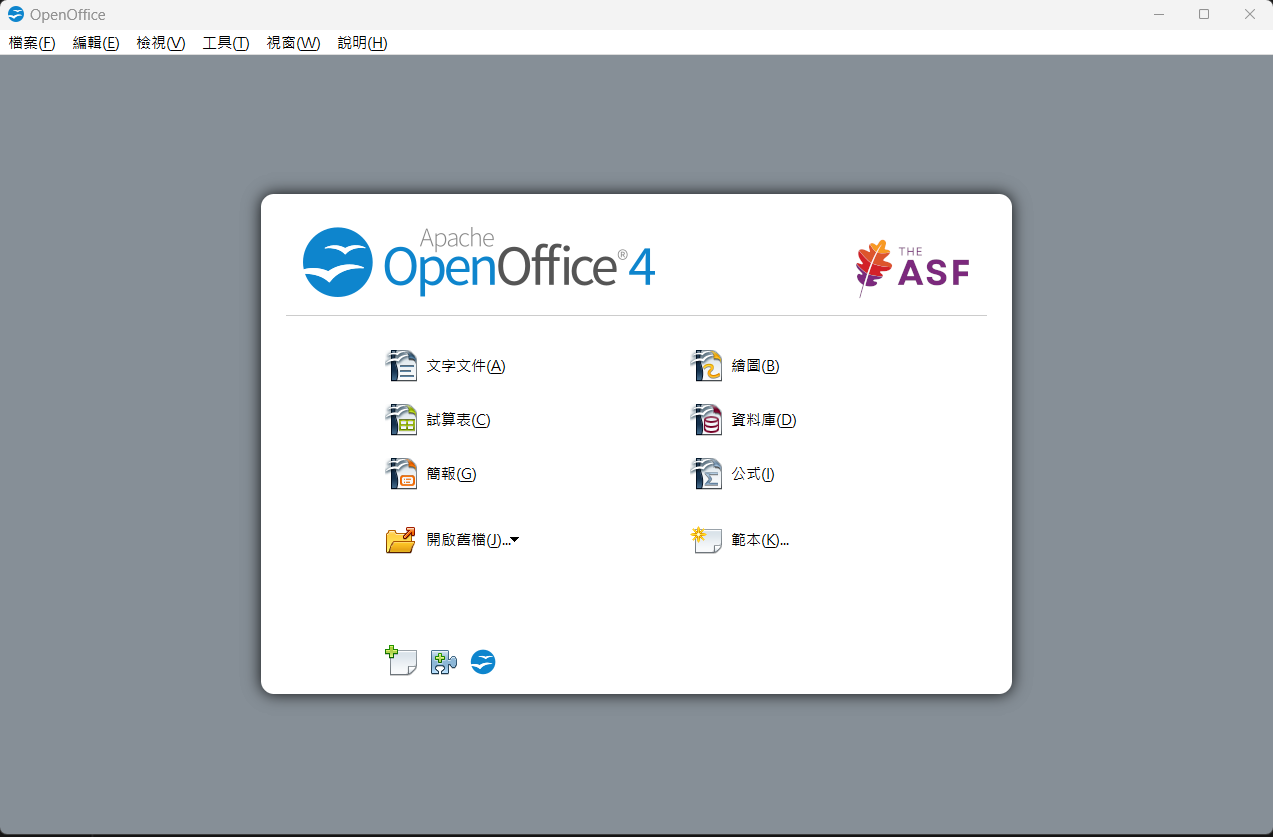Expand the 開啟舊檔 recent files dropdown arrow
Image resolution: width=1273 pixels, height=837 pixels.
(x=514, y=540)
